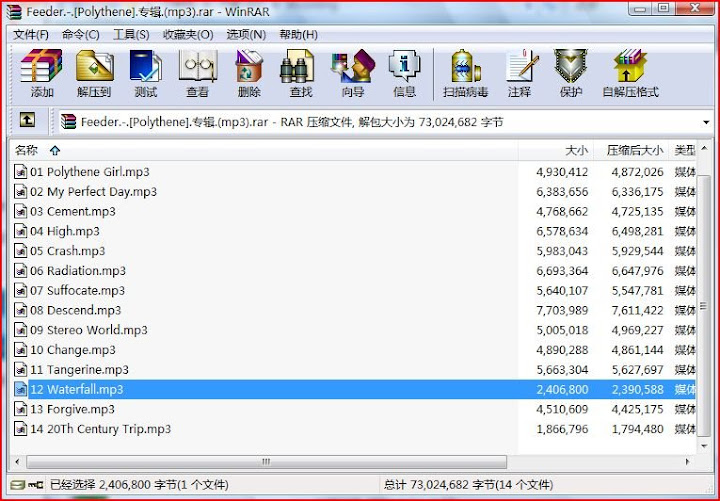Click the 解压到 (Extract To) icon
The width and height of the screenshot is (720, 501).
94,73
